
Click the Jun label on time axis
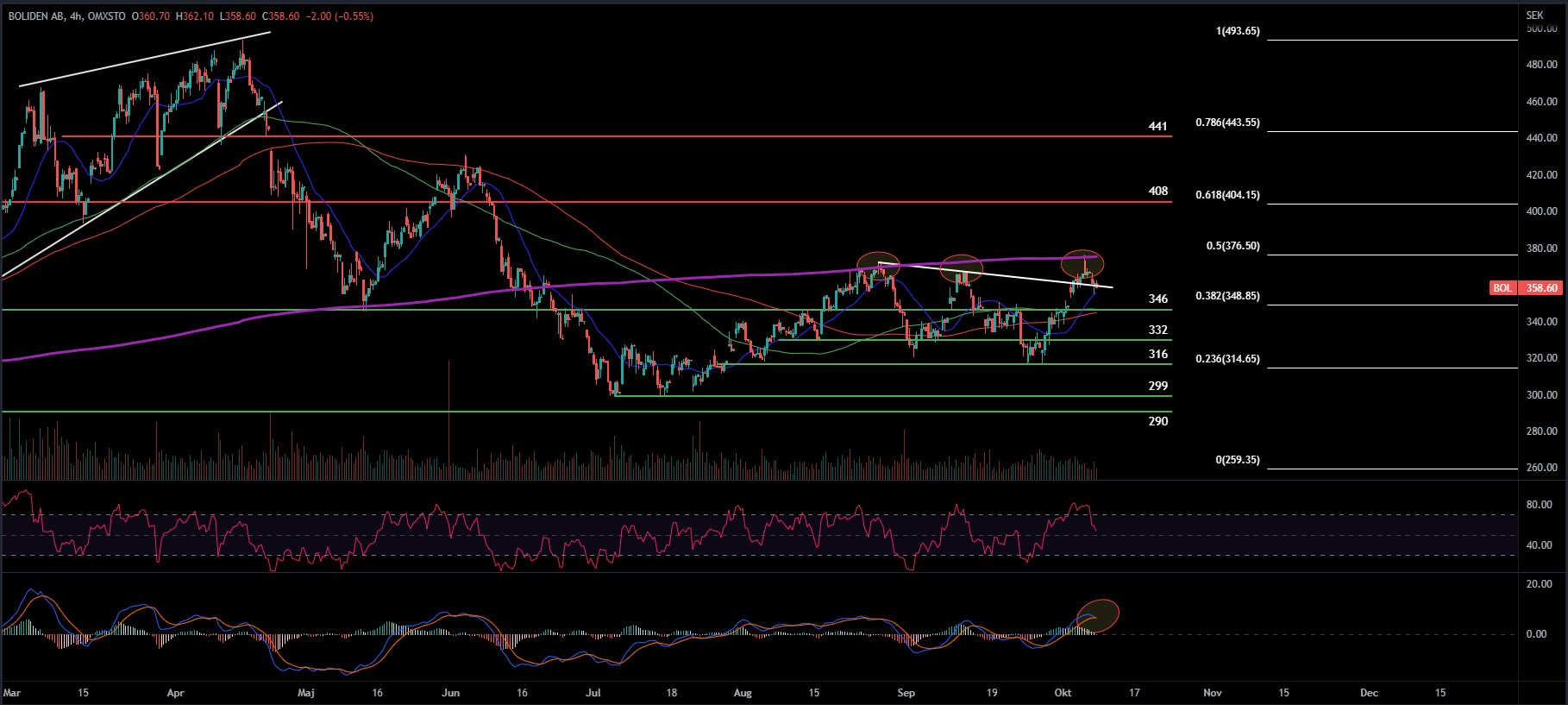click(x=450, y=693)
